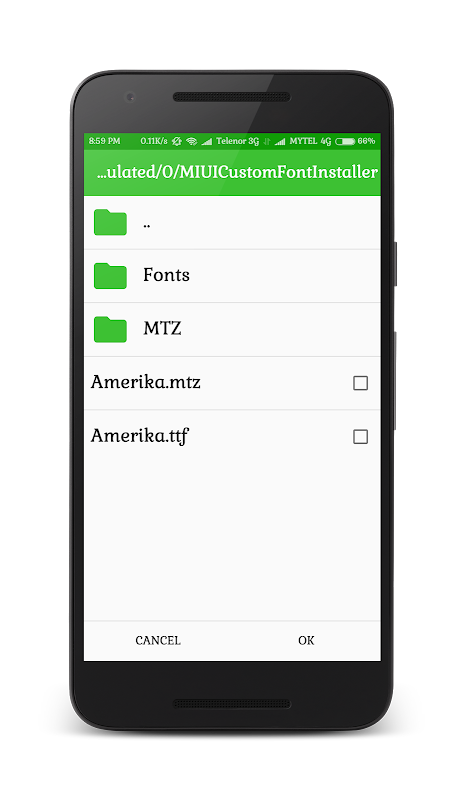Tap the 0.11K/s network speed indicator
Image resolution: width=466 pixels, height=800 pixels.
pos(154,141)
